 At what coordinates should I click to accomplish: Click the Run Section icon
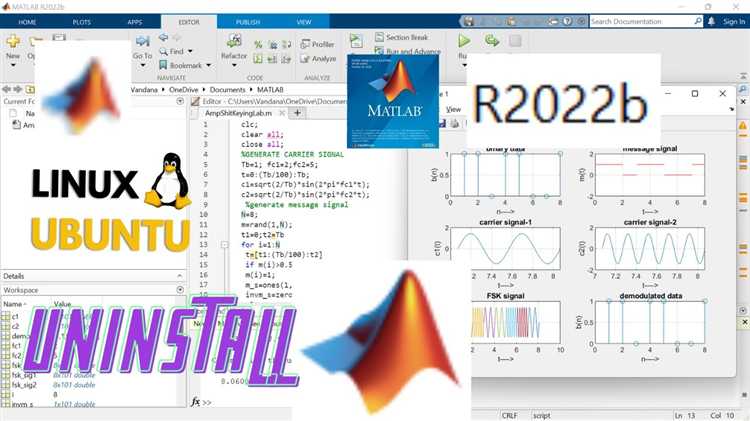(355, 41)
